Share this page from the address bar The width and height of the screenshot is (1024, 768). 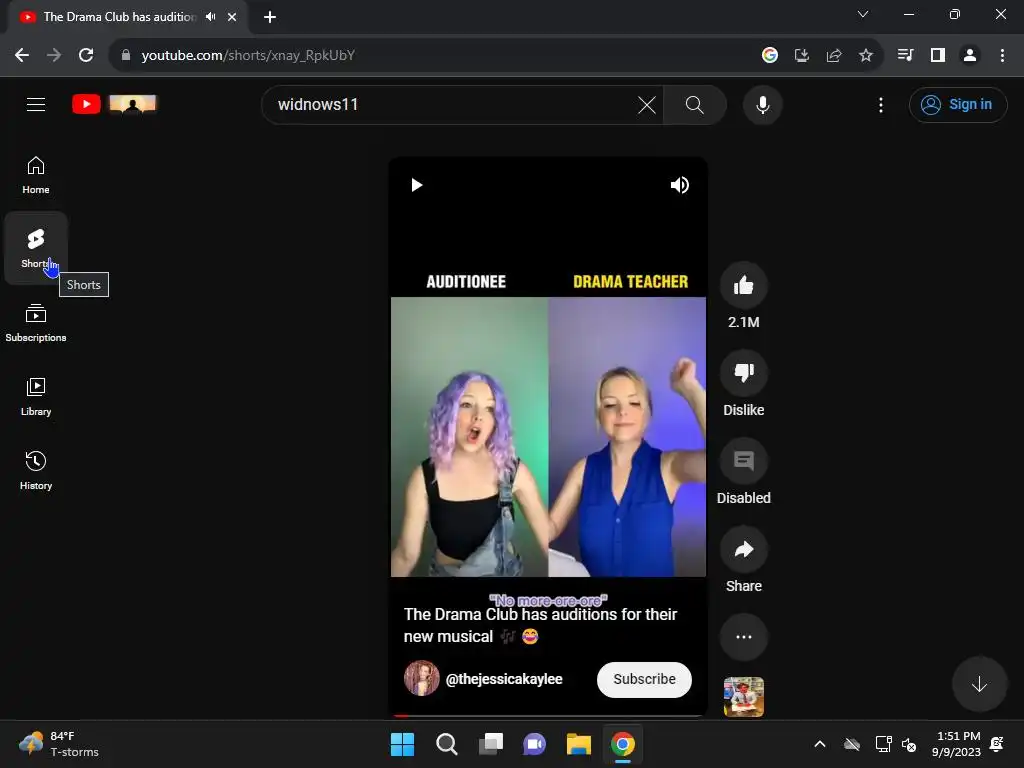833,56
